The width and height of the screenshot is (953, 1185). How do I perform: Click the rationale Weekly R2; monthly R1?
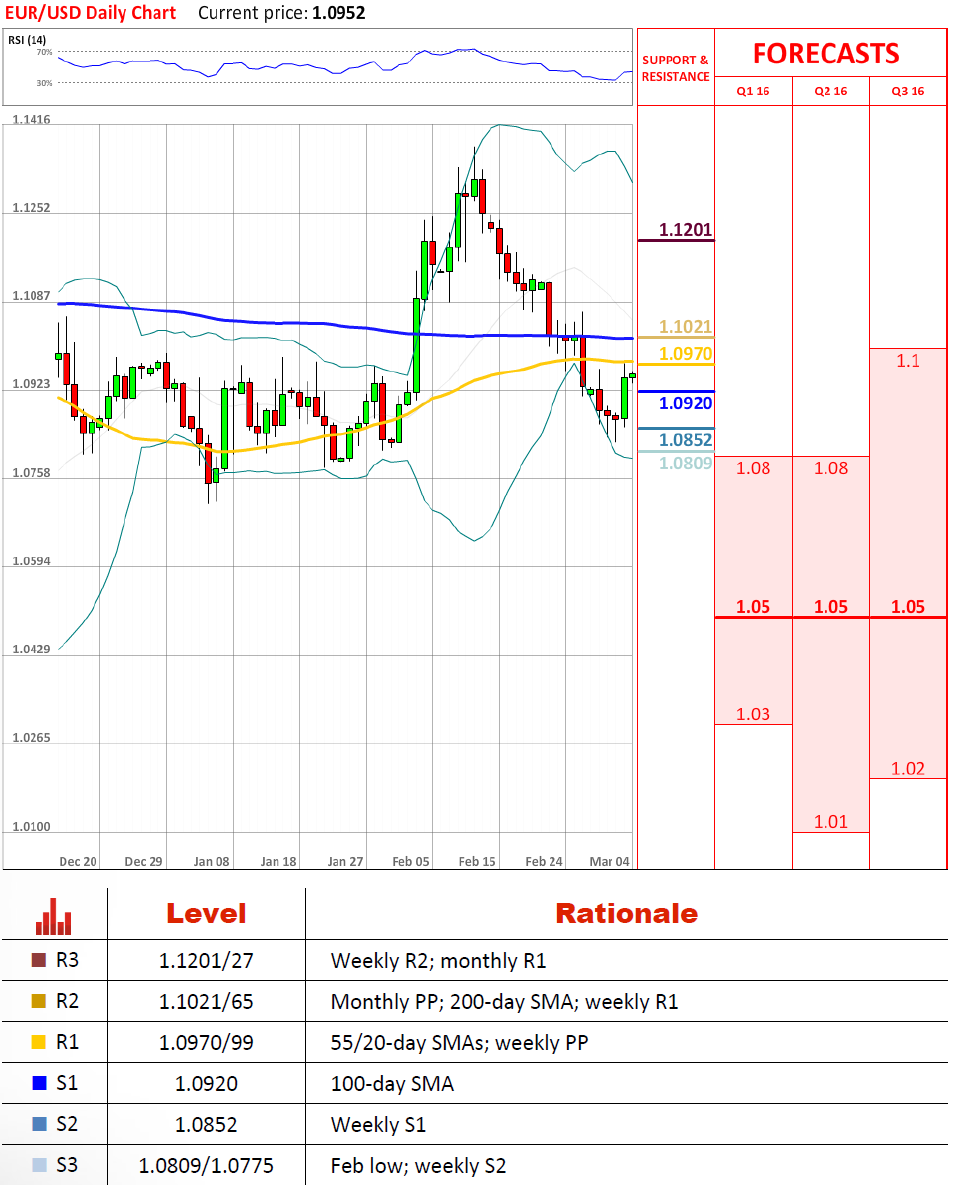click(438, 961)
